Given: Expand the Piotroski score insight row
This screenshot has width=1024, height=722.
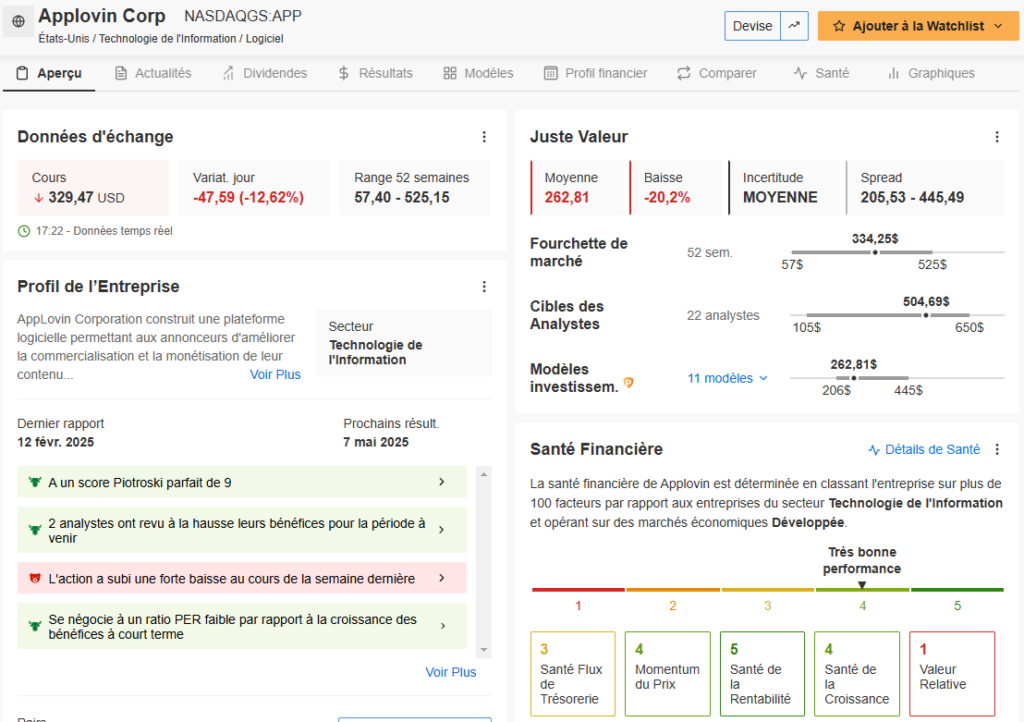Looking at the screenshot, I should (x=242, y=482).
